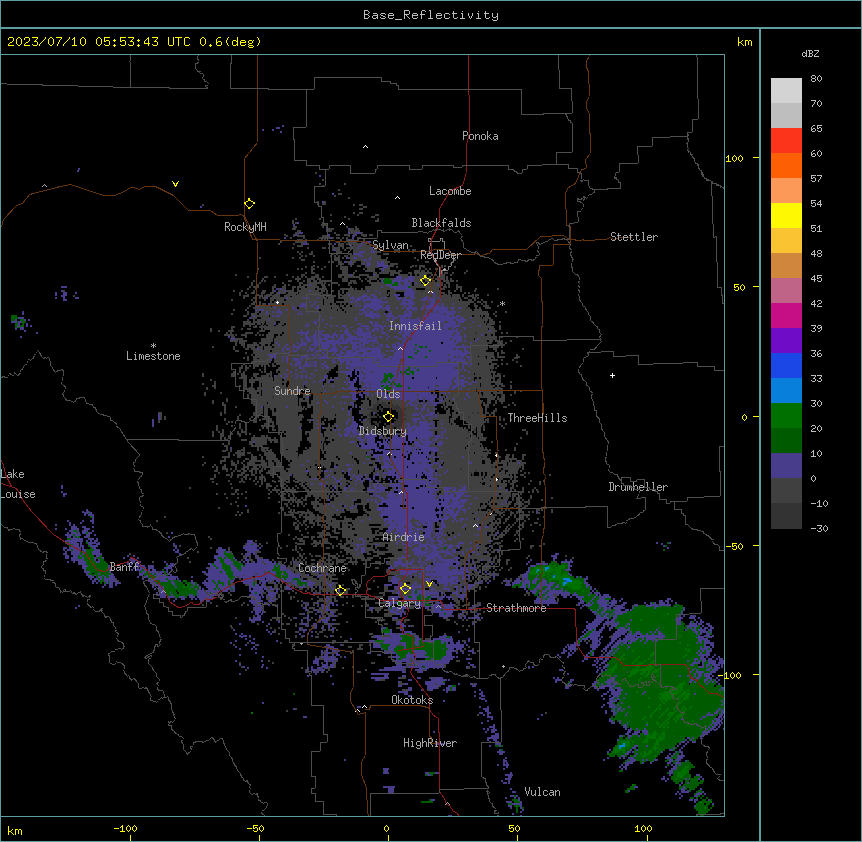862x842 pixels.
Task: Click the dBZ legend heading
Action: 810,53
